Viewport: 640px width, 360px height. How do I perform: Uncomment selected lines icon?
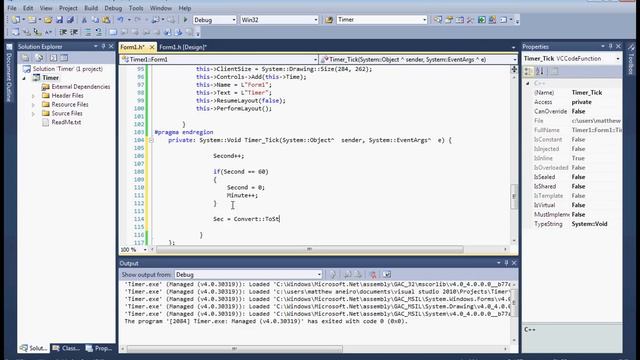pos(98,32)
